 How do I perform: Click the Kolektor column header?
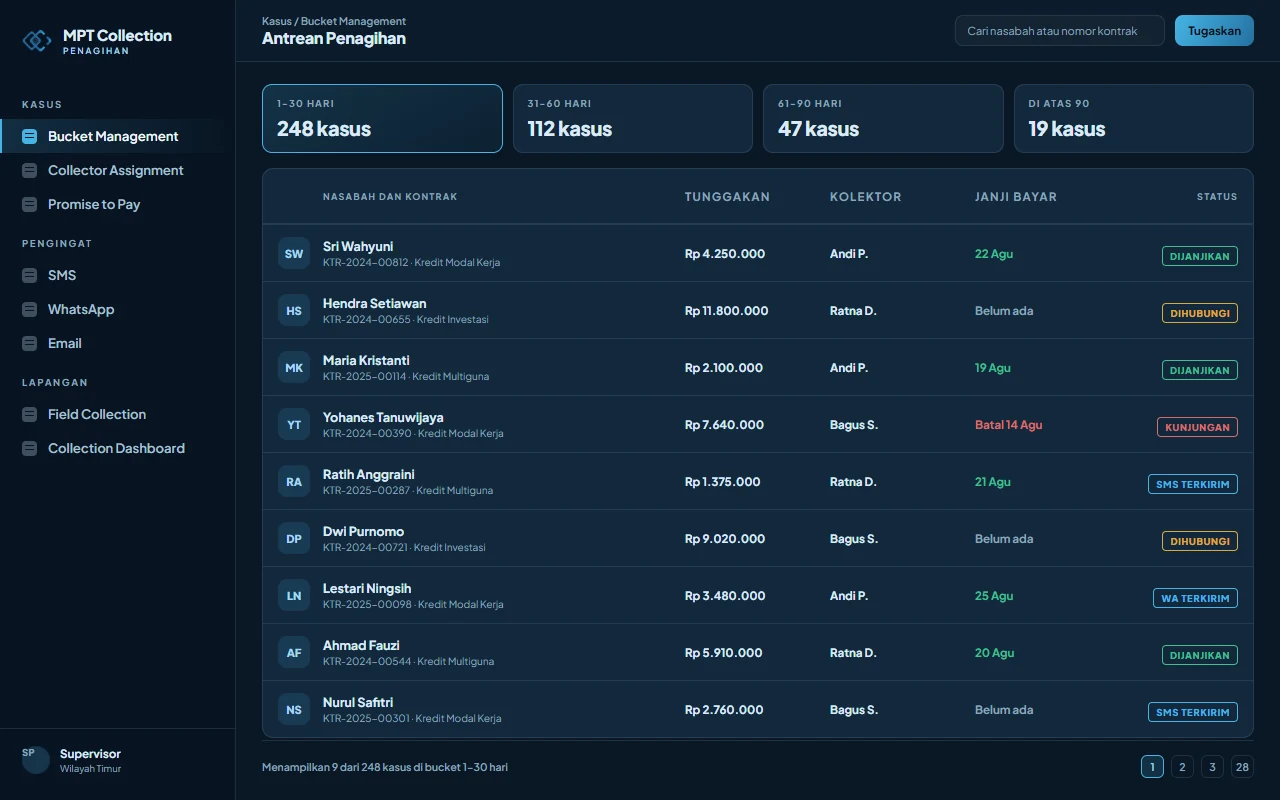tap(866, 197)
